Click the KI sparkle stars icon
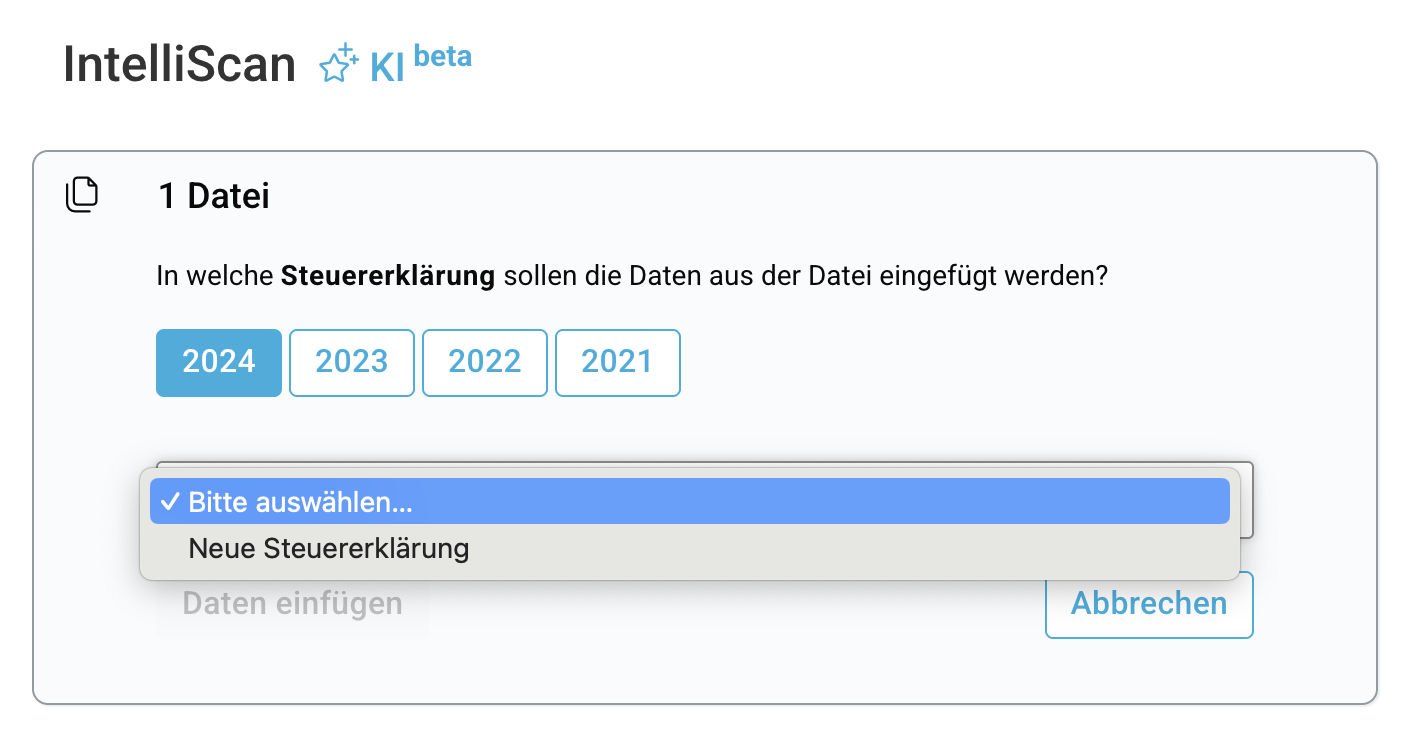Image resolution: width=1420 pixels, height=756 pixels. click(338, 64)
